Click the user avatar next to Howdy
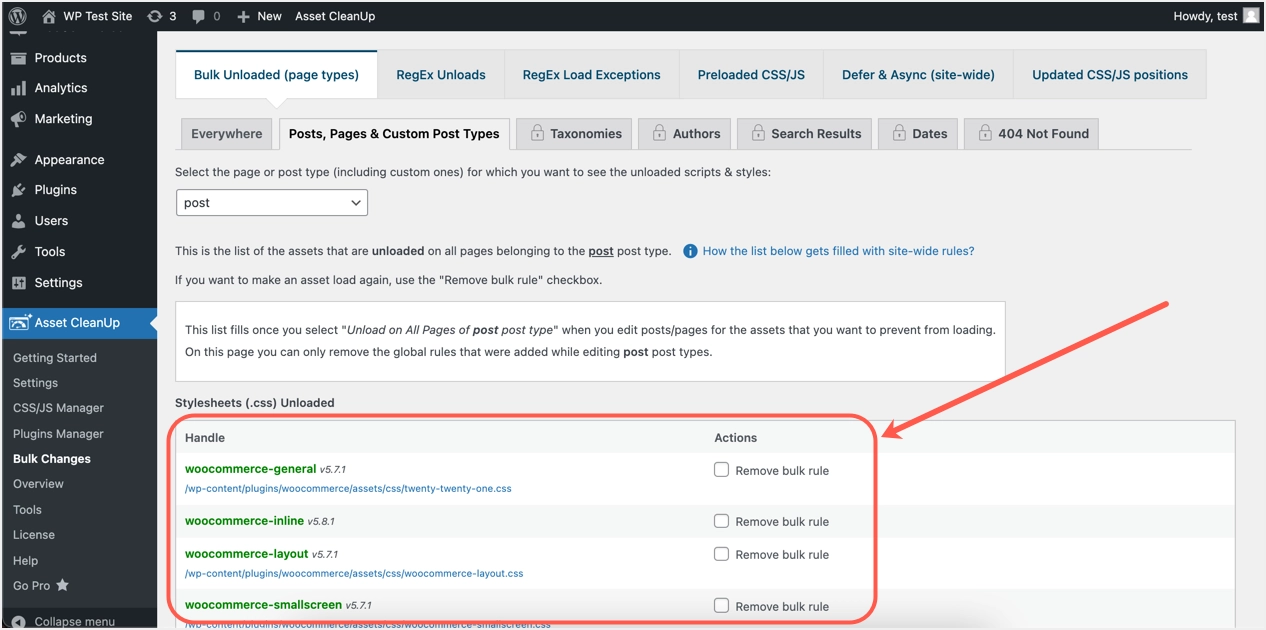This screenshot has width=1266, height=630. (1251, 16)
